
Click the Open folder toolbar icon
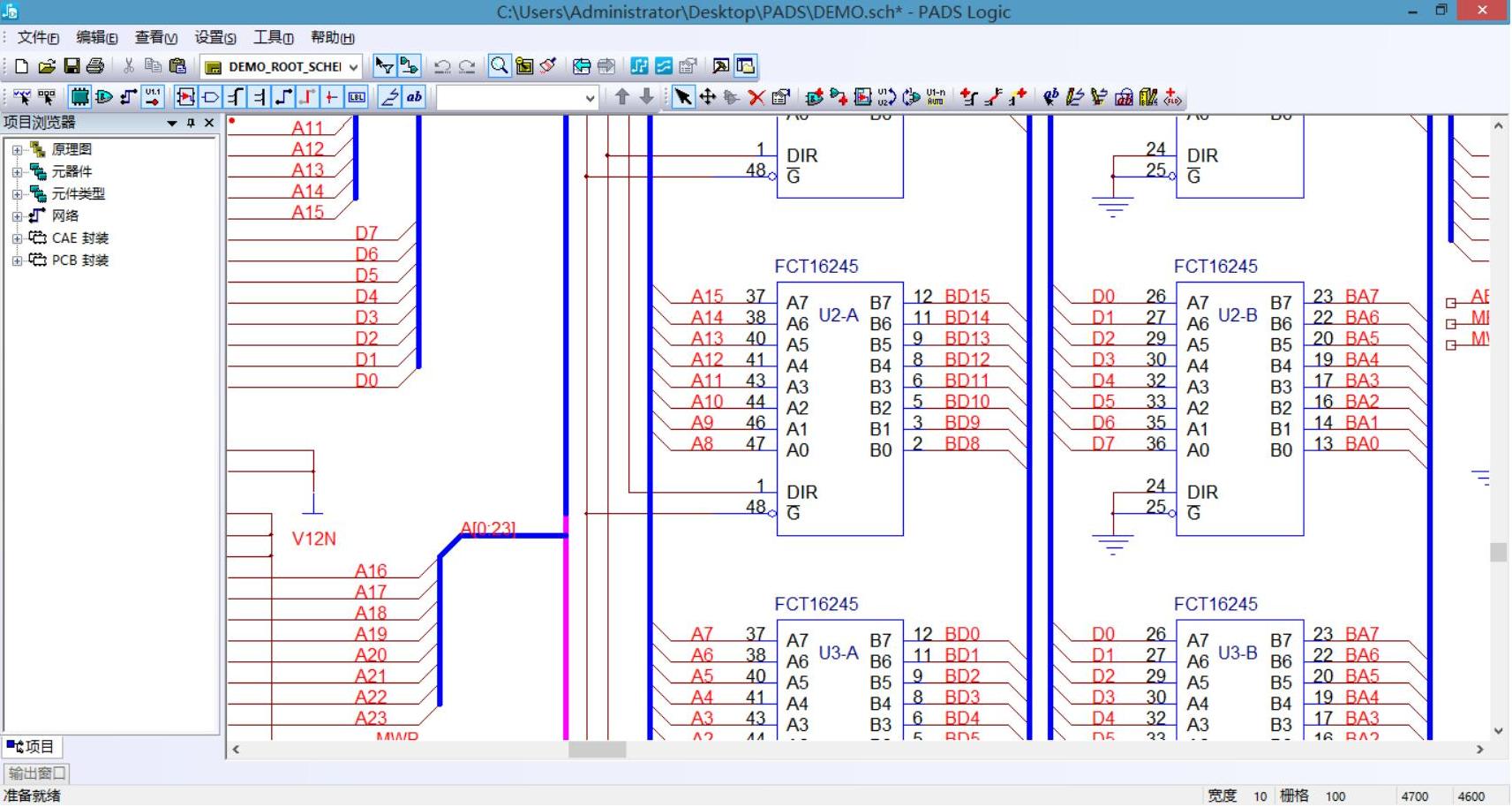pyautogui.click(x=47, y=66)
